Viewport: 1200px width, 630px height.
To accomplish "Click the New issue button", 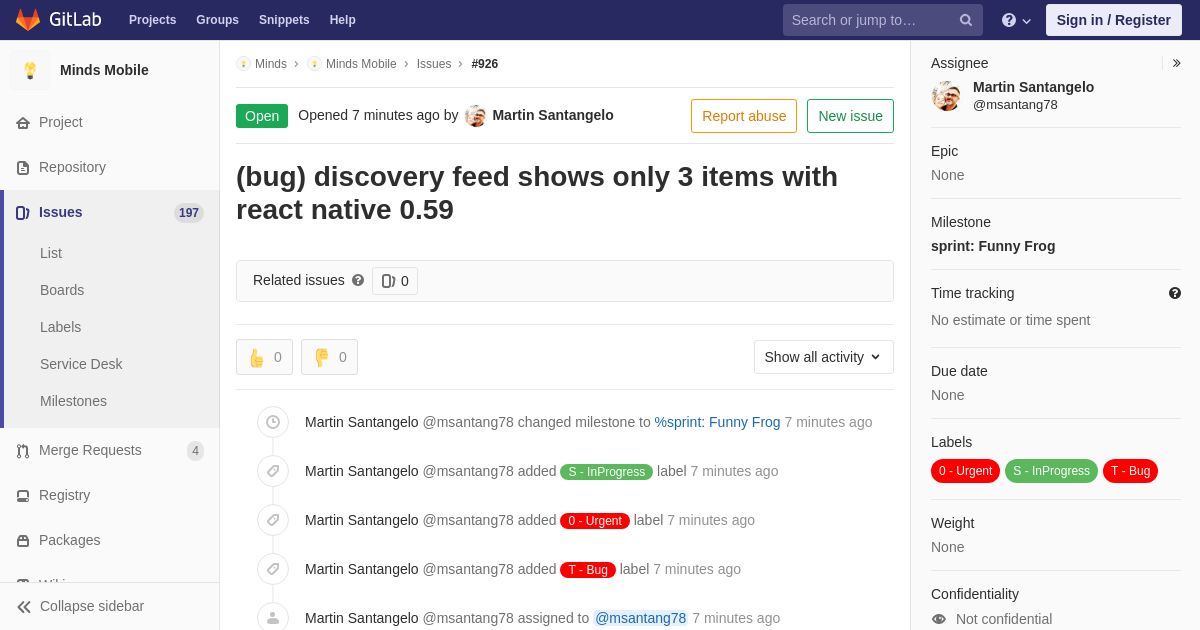I will [850, 116].
